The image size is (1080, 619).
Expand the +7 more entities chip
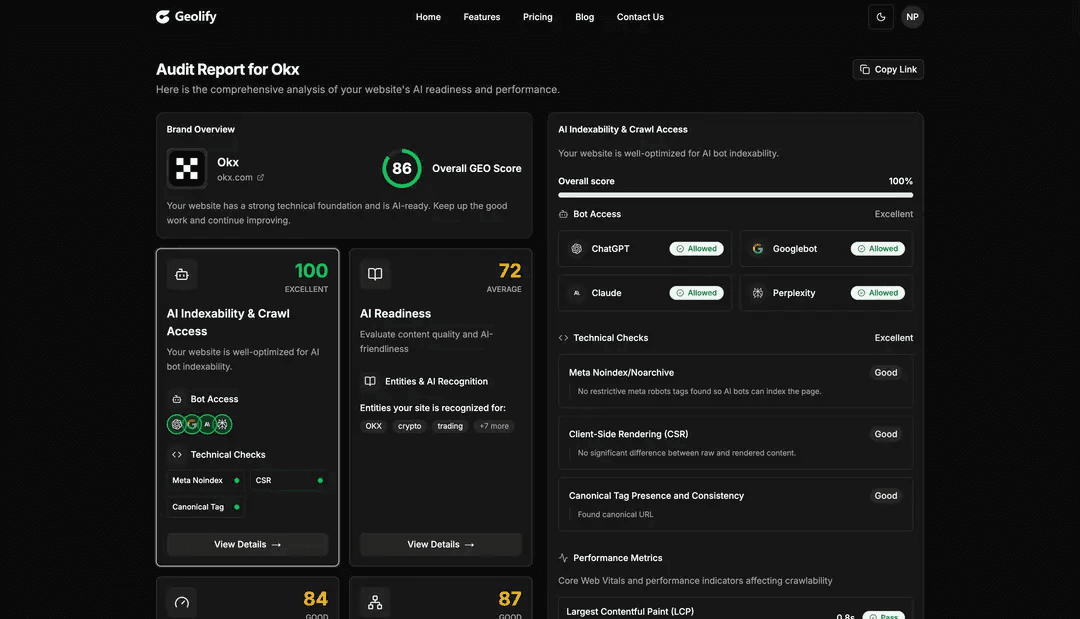493,425
